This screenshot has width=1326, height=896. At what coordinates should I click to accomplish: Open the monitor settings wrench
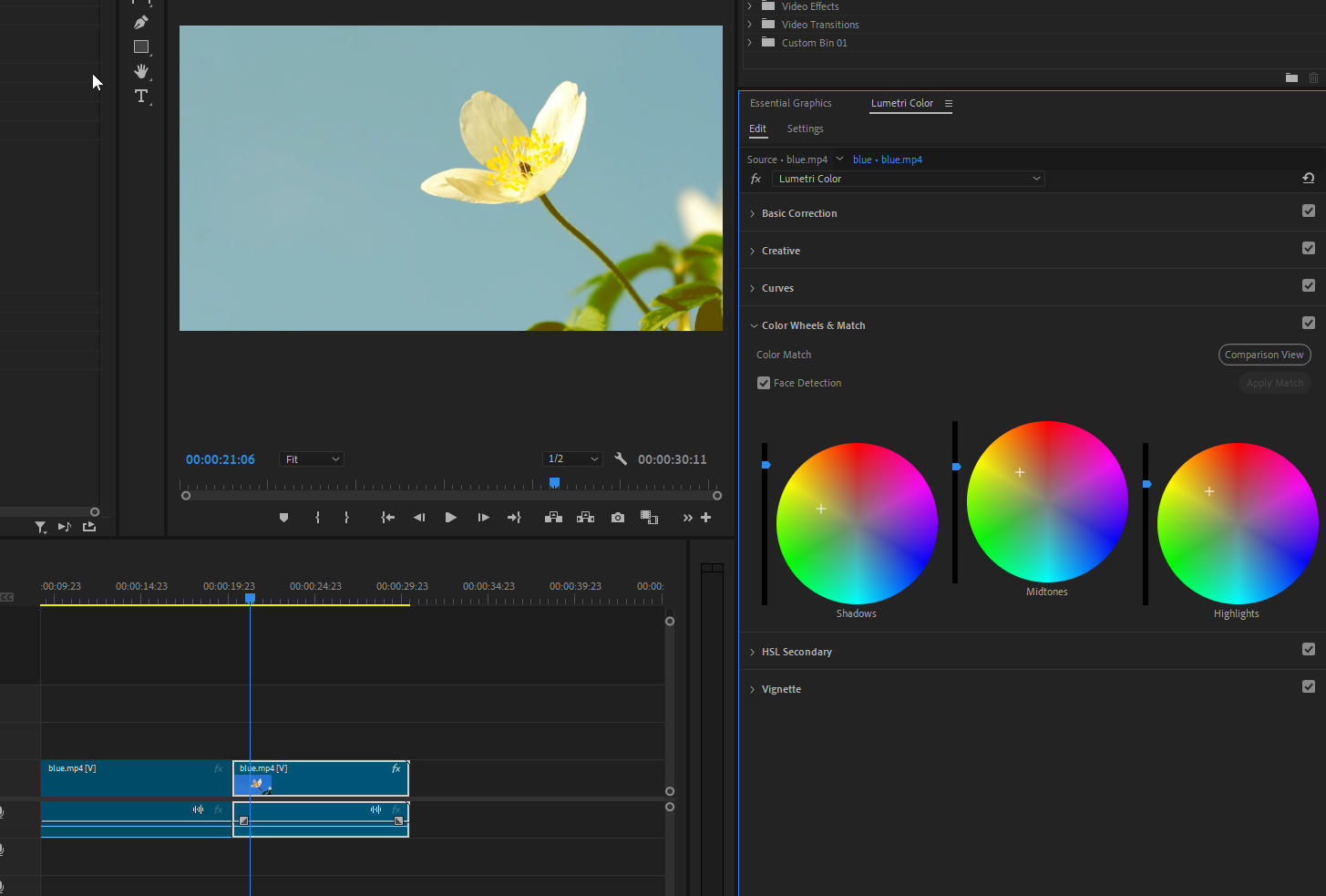[621, 459]
